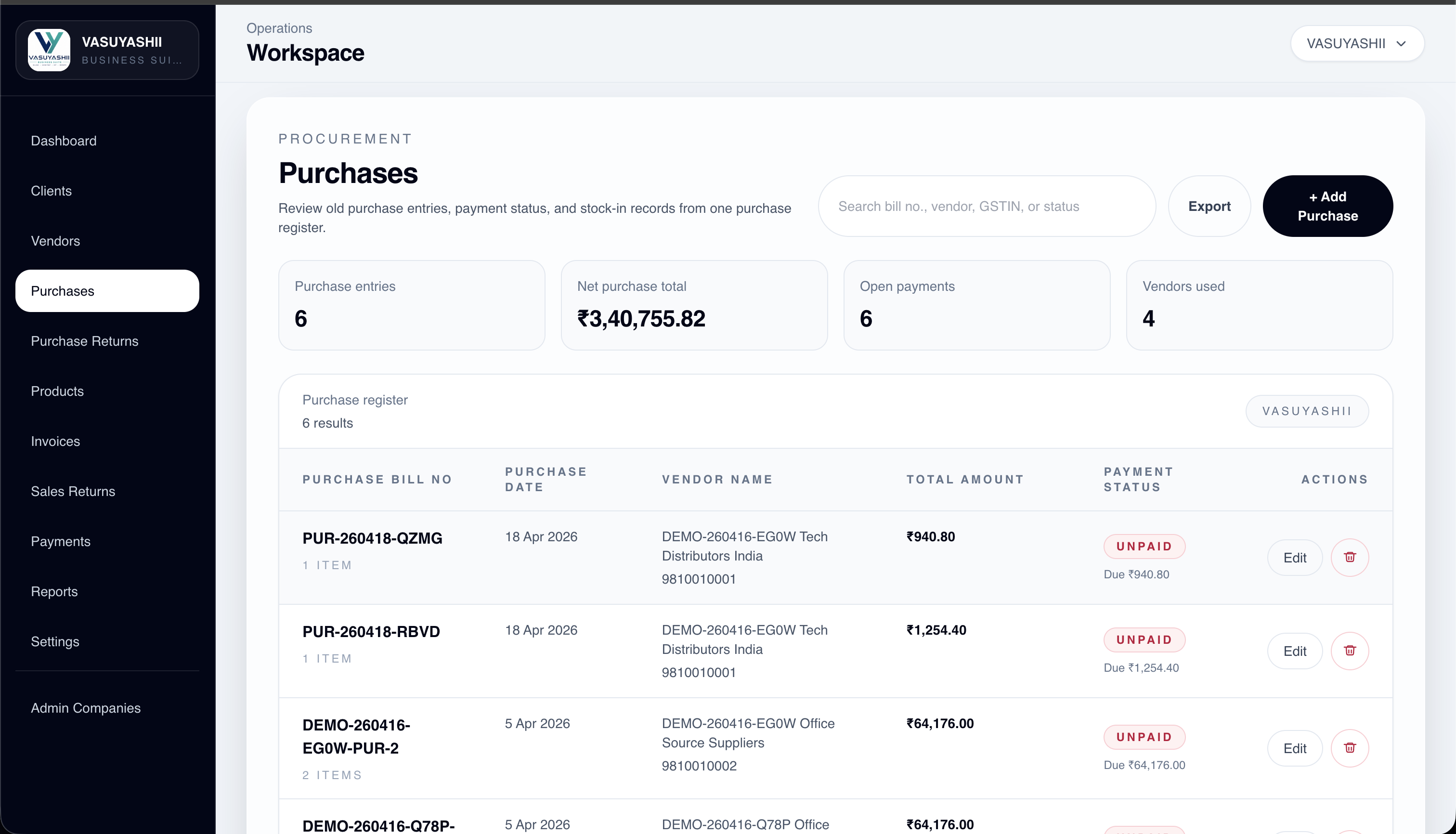Open Sales Returns in the sidebar

(107, 492)
